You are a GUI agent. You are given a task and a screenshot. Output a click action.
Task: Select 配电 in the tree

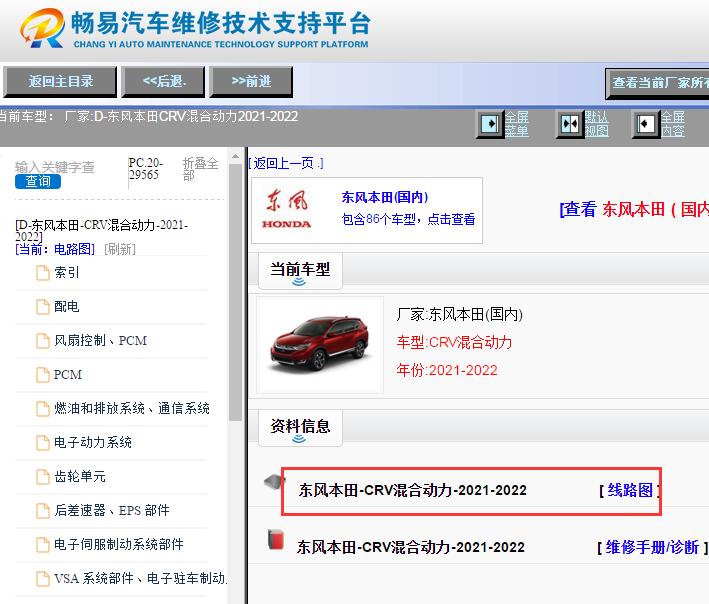tap(66, 307)
